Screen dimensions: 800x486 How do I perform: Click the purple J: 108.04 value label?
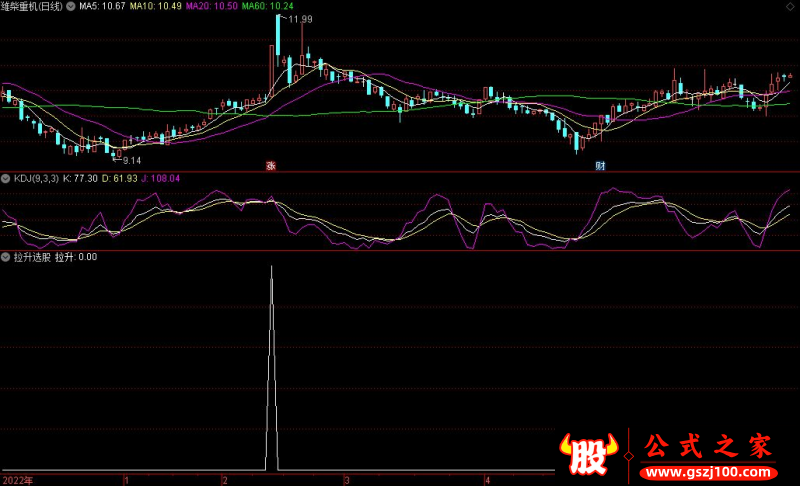coord(161,179)
